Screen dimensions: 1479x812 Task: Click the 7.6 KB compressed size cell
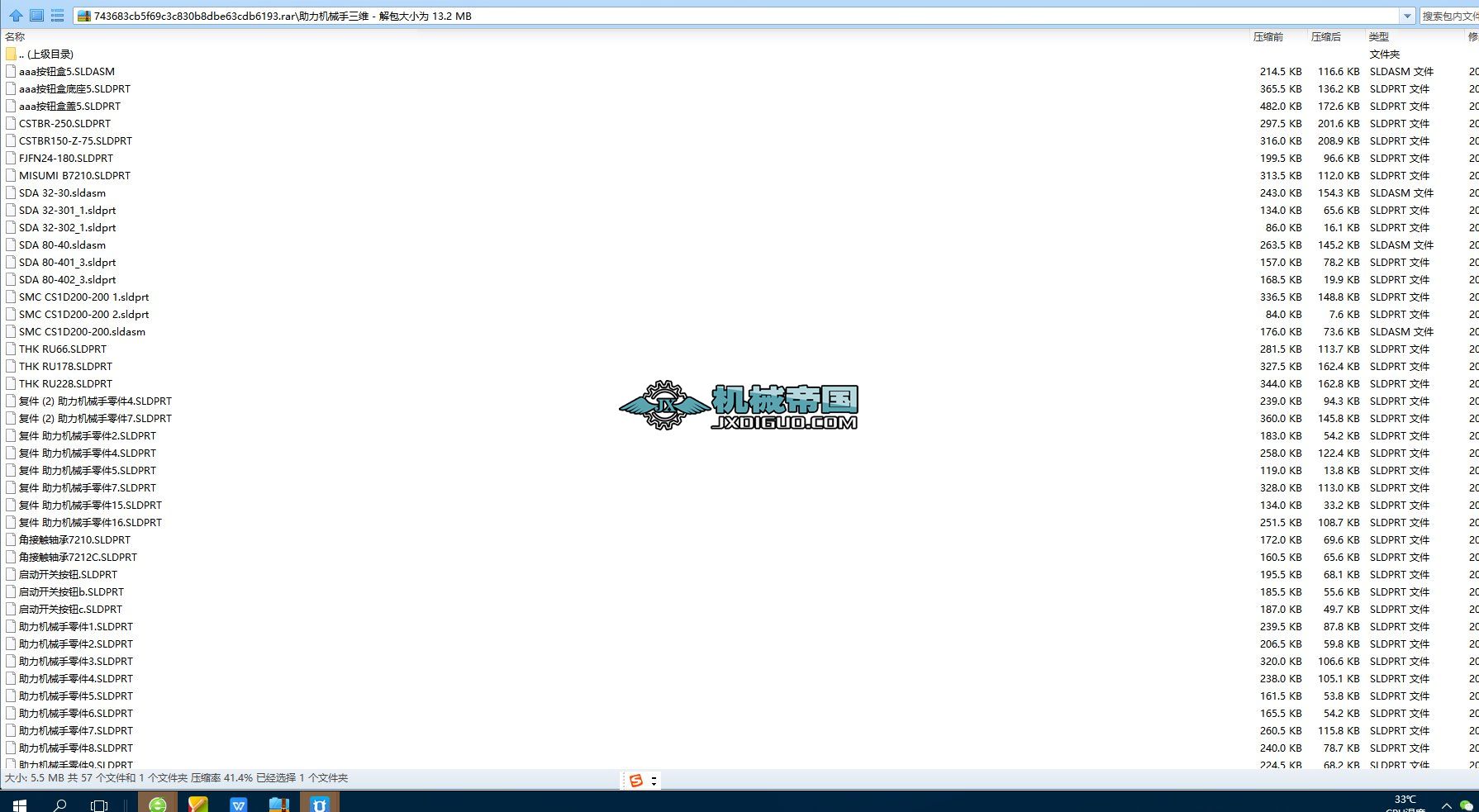click(1344, 314)
